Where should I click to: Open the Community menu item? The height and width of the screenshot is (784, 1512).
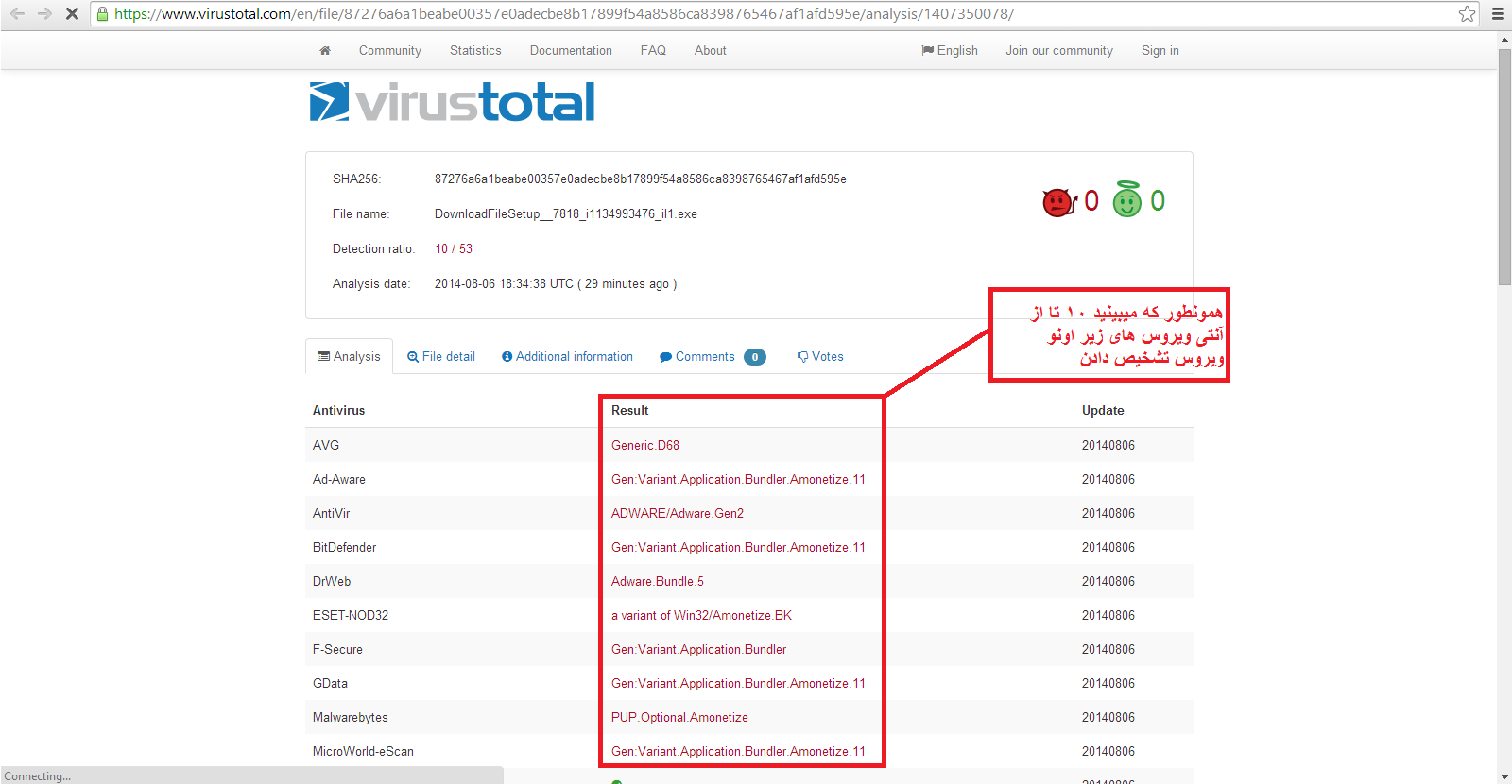tap(389, 51)
